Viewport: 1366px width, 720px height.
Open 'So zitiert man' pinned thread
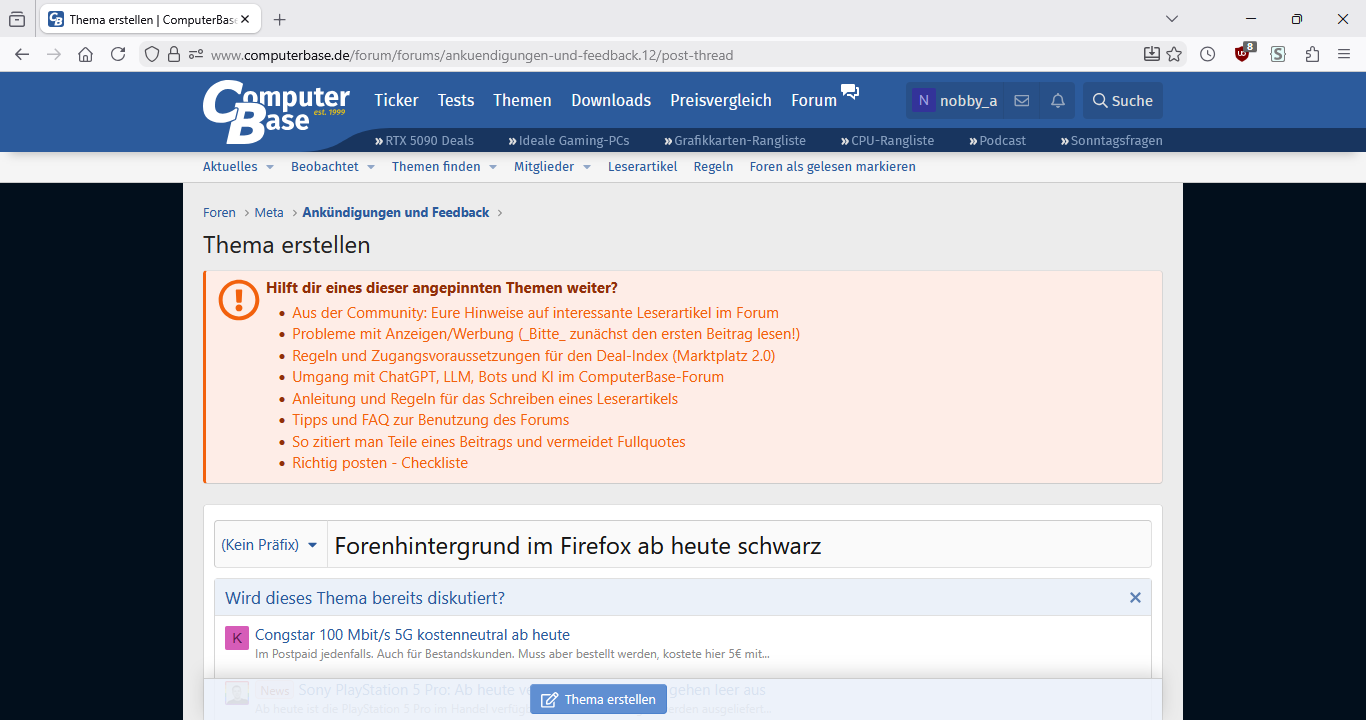[489, 442]
